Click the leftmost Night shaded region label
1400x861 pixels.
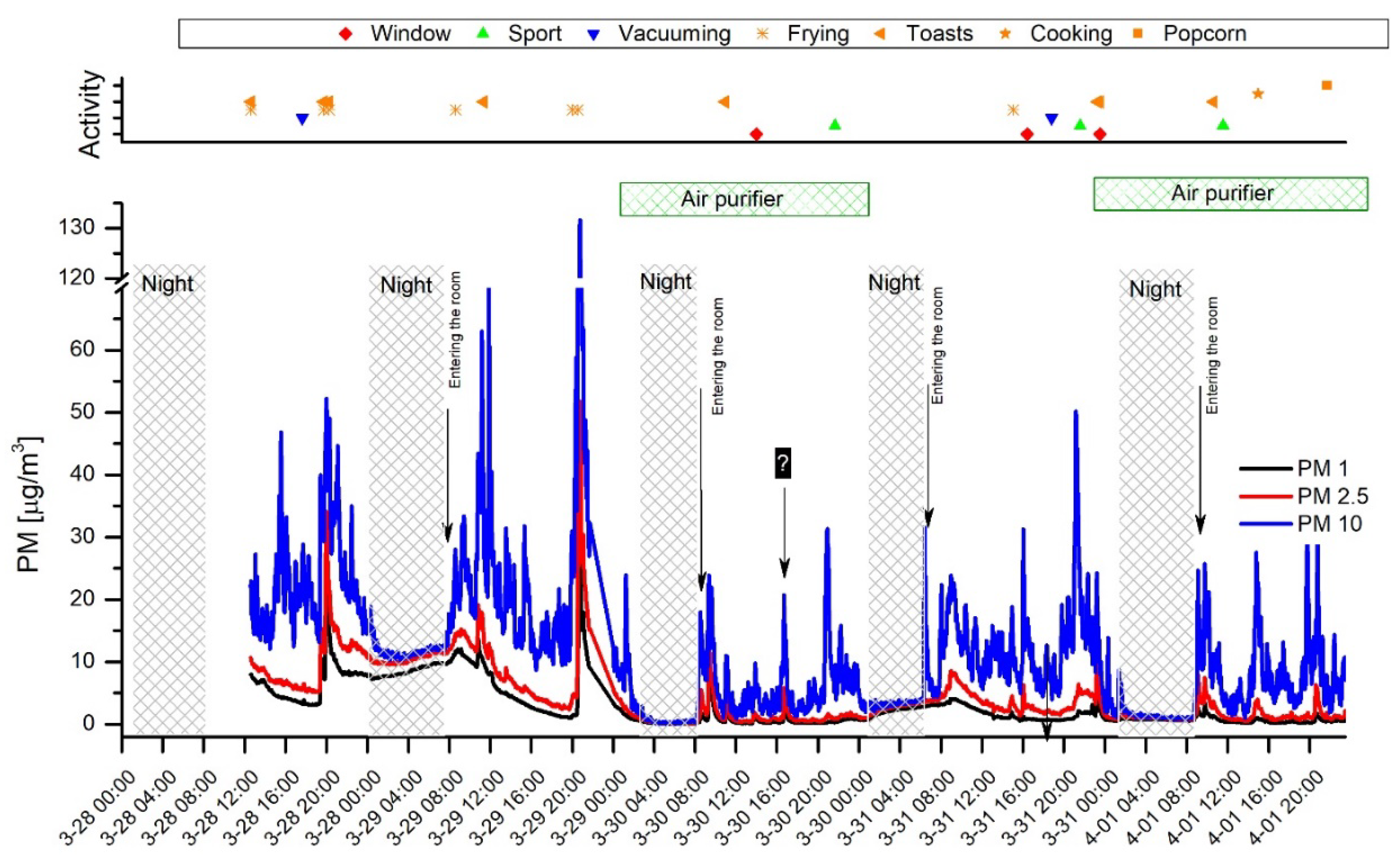click(x=167, y=284)
